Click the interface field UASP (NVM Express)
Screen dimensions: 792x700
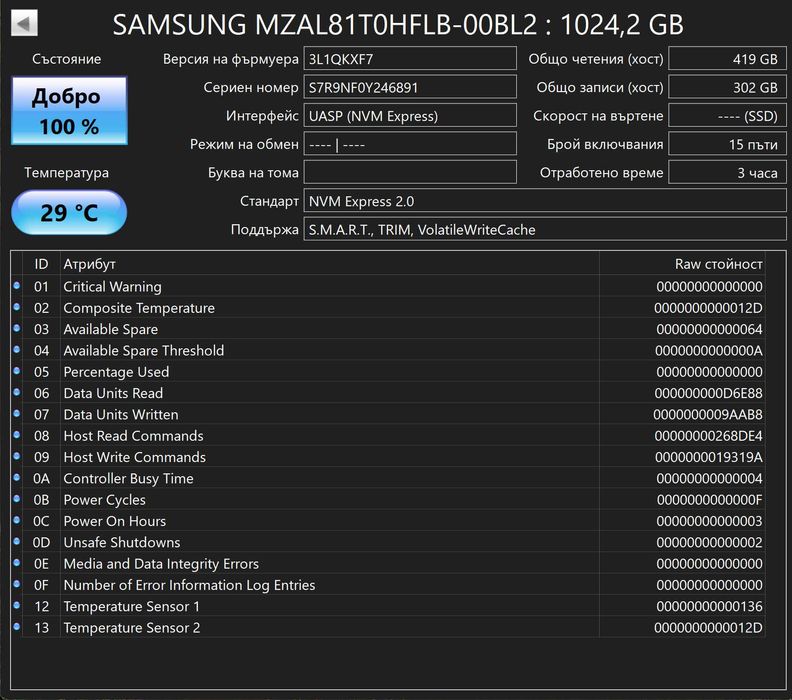pyautogui.click(x=410, y=116)
